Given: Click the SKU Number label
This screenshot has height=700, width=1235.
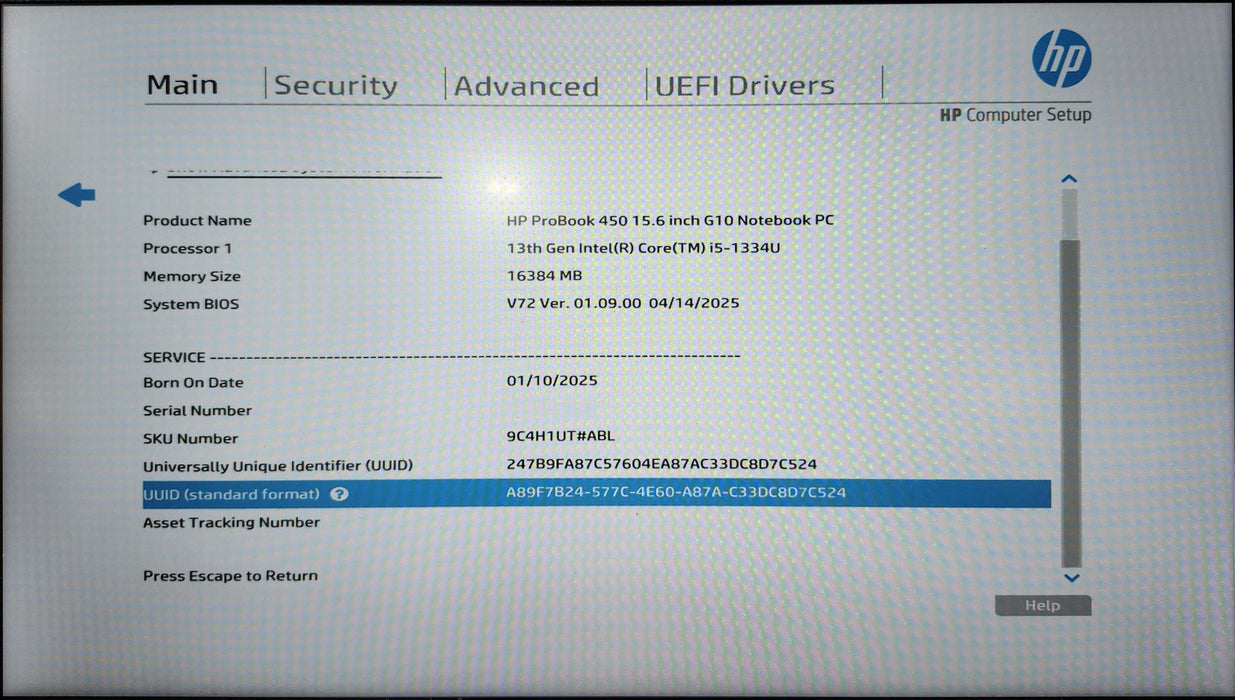Looking at the screenshot, I should pos(190,439).
